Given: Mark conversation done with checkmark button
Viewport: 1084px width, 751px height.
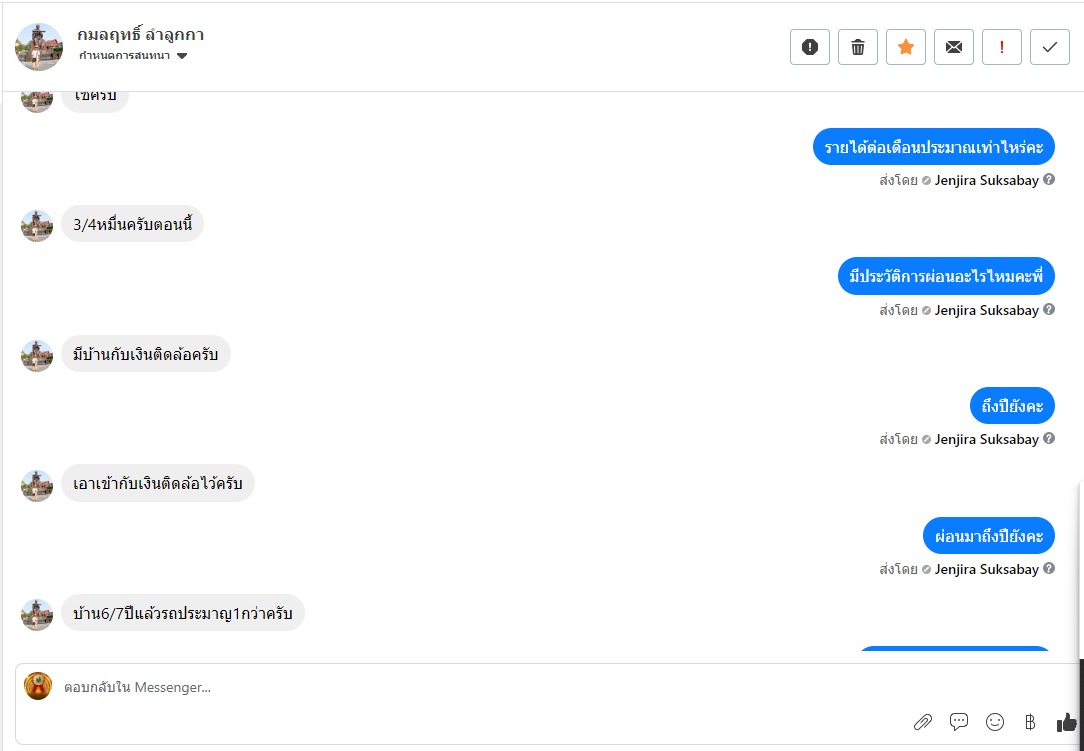Looking at the screenshot, I should [x=1050, y=47].
